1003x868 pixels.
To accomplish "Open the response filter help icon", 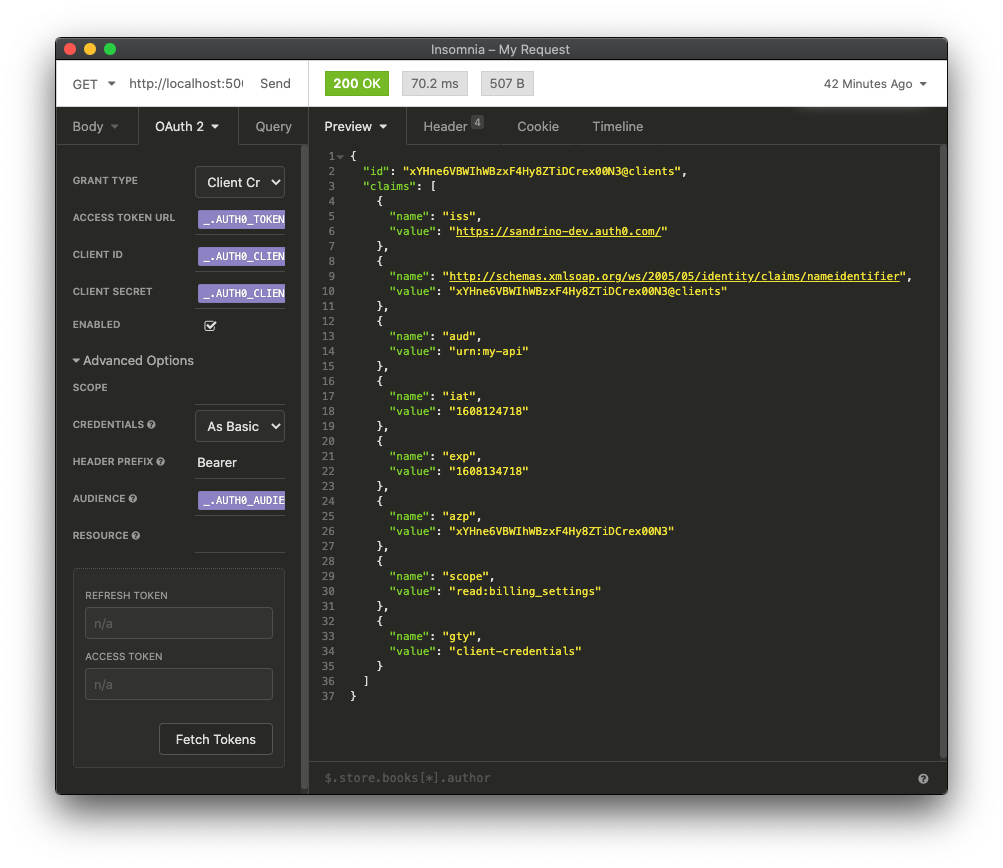I will tap(923, 779).
